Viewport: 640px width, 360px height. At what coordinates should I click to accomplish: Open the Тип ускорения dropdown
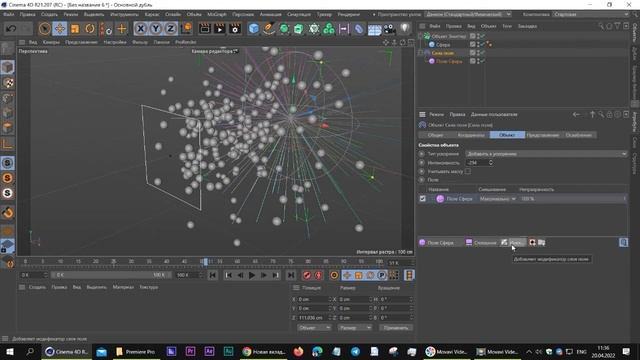(546, 154)
